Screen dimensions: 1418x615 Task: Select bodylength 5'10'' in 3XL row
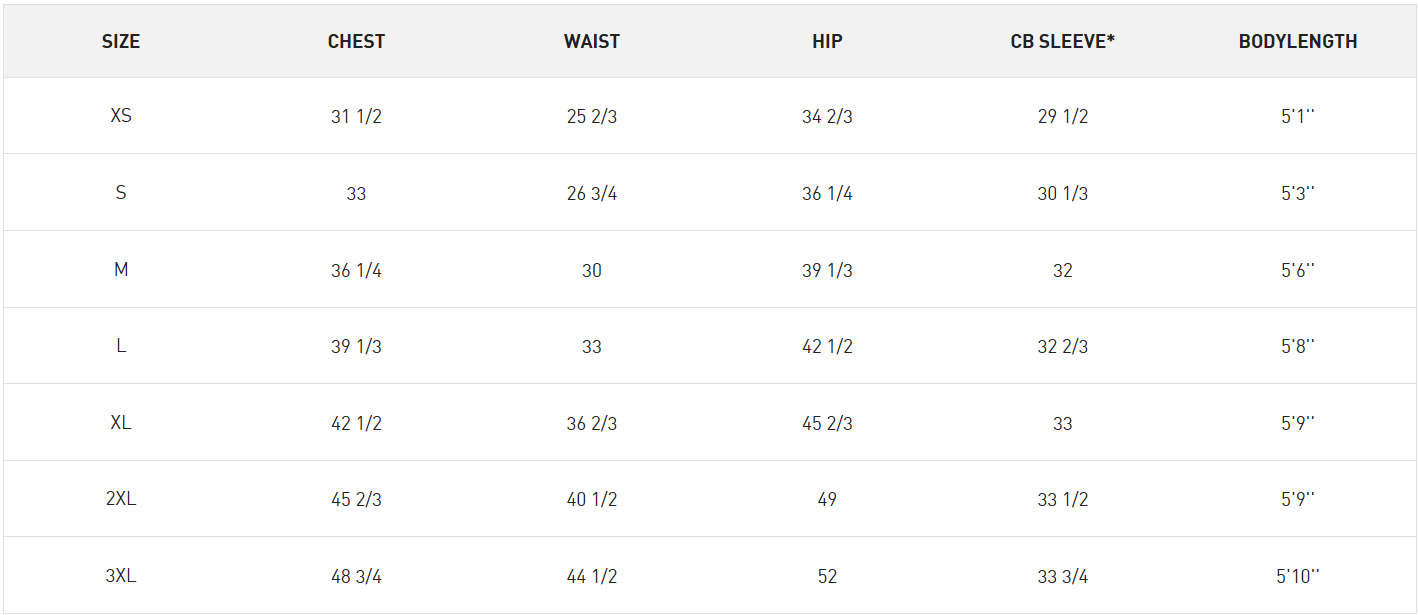tap(1298, 576)
